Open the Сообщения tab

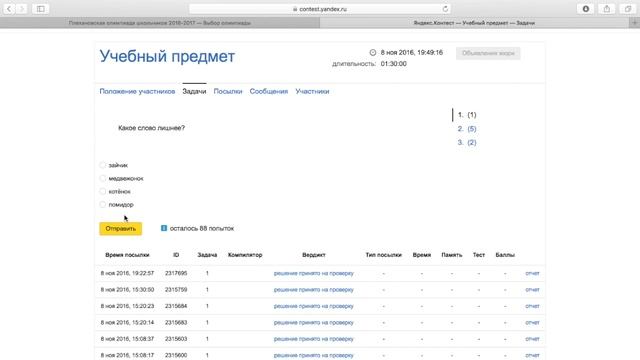(269, 91)
